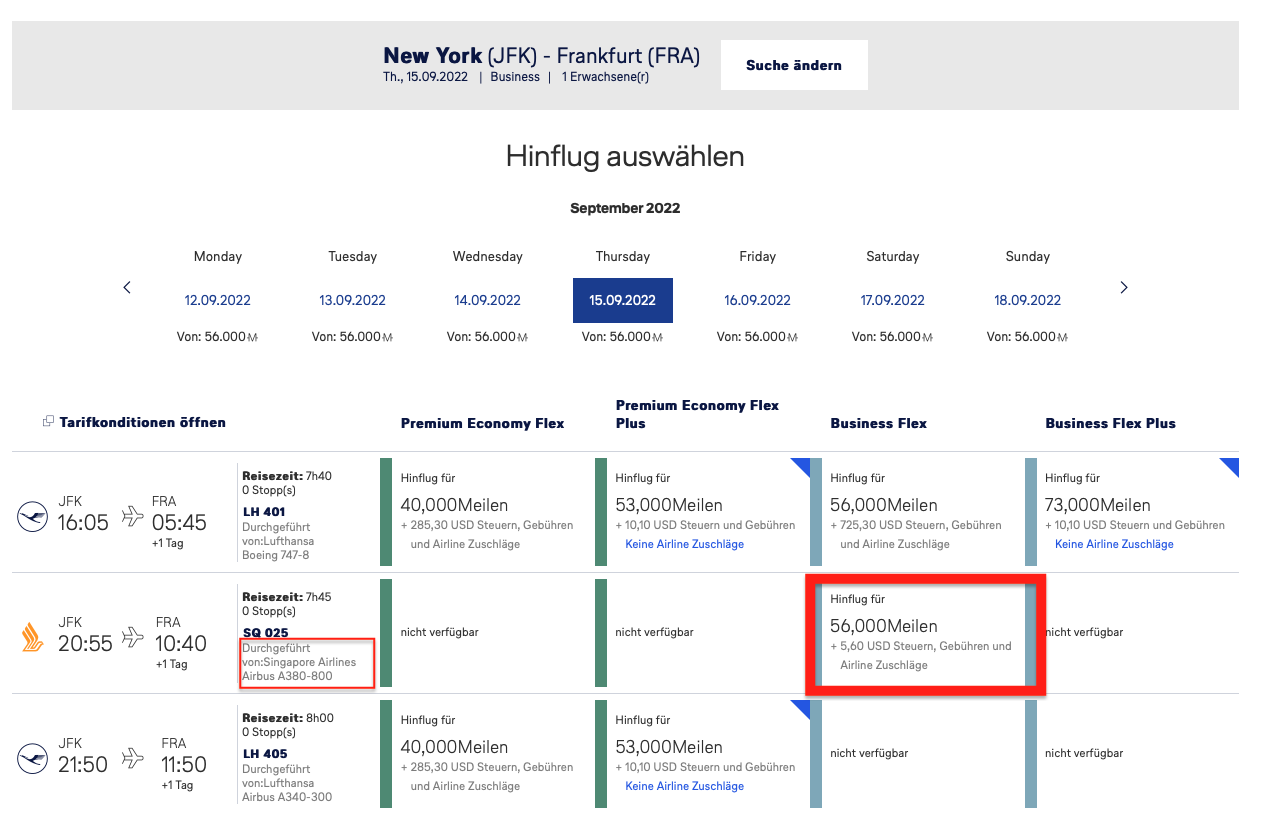This screenshot has width=1266, height=814.
Task: Go to previous week with left arrow
Action: click(x=127, y=288)
